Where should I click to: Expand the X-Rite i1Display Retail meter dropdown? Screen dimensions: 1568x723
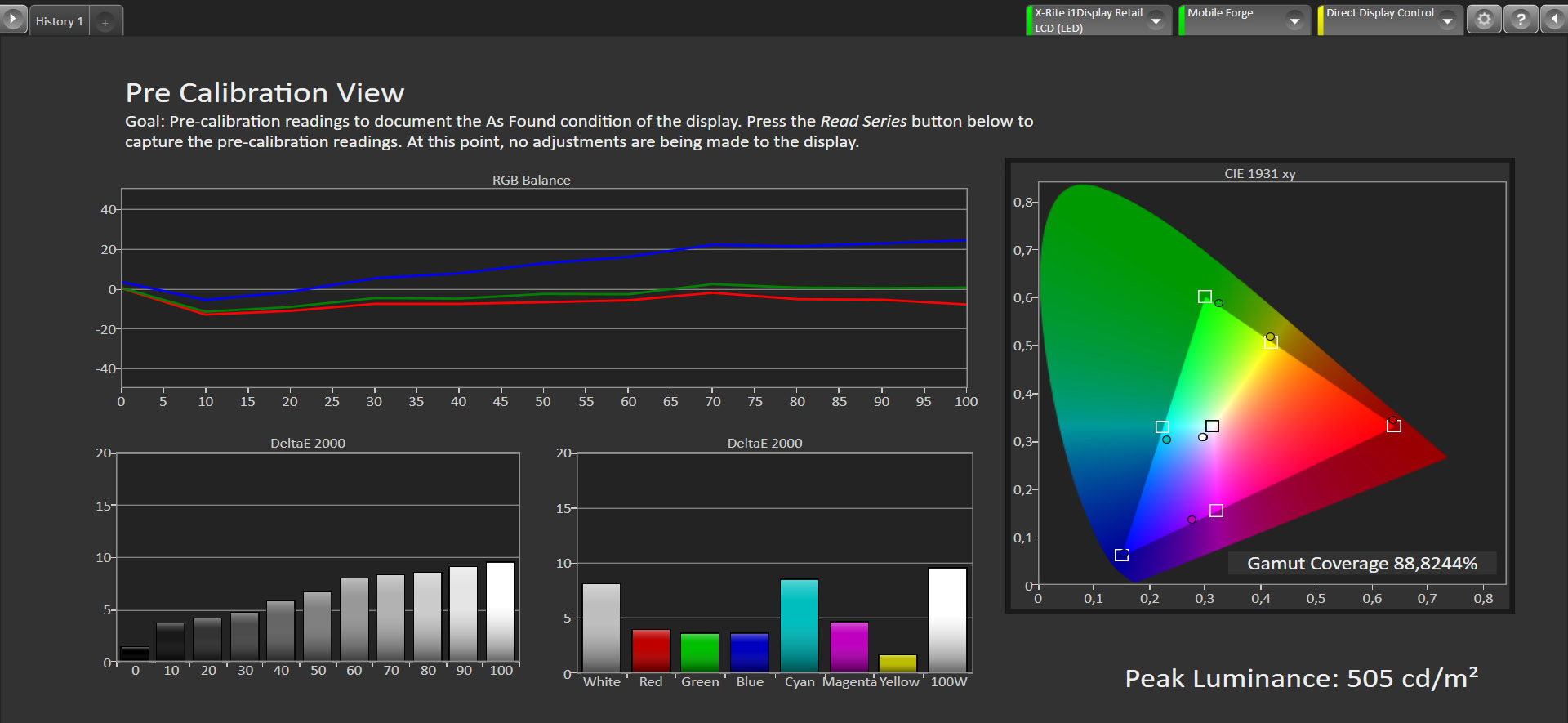[x=1156, y=21]
